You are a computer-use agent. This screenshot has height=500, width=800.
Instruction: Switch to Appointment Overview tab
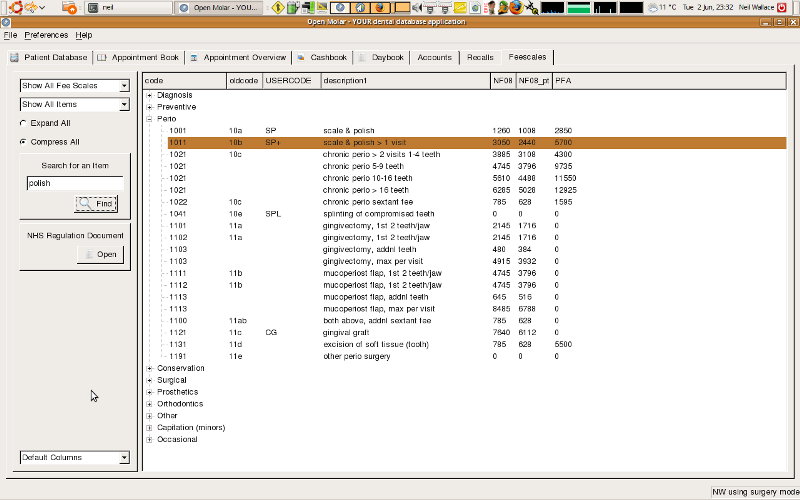click(238, 58)
